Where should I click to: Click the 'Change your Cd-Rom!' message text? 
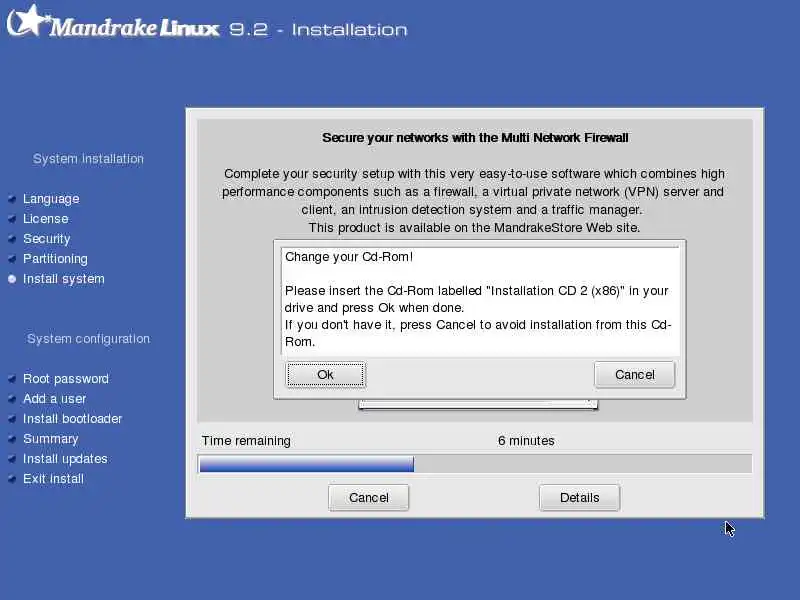coord(349,257)
